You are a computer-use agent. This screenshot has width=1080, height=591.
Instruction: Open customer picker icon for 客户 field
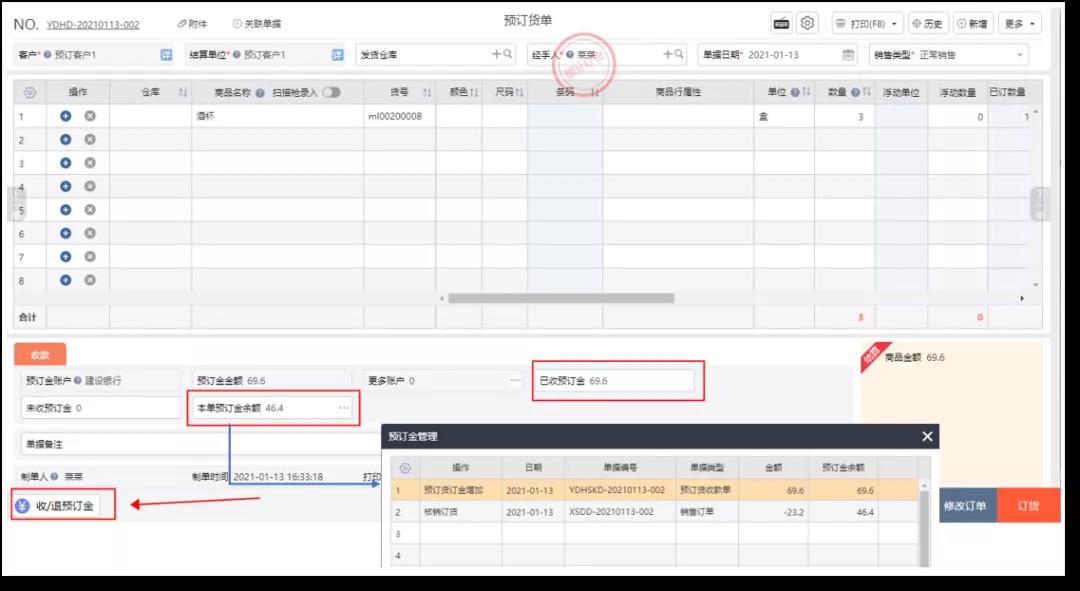pyautogui.click(x=166, y=54)
